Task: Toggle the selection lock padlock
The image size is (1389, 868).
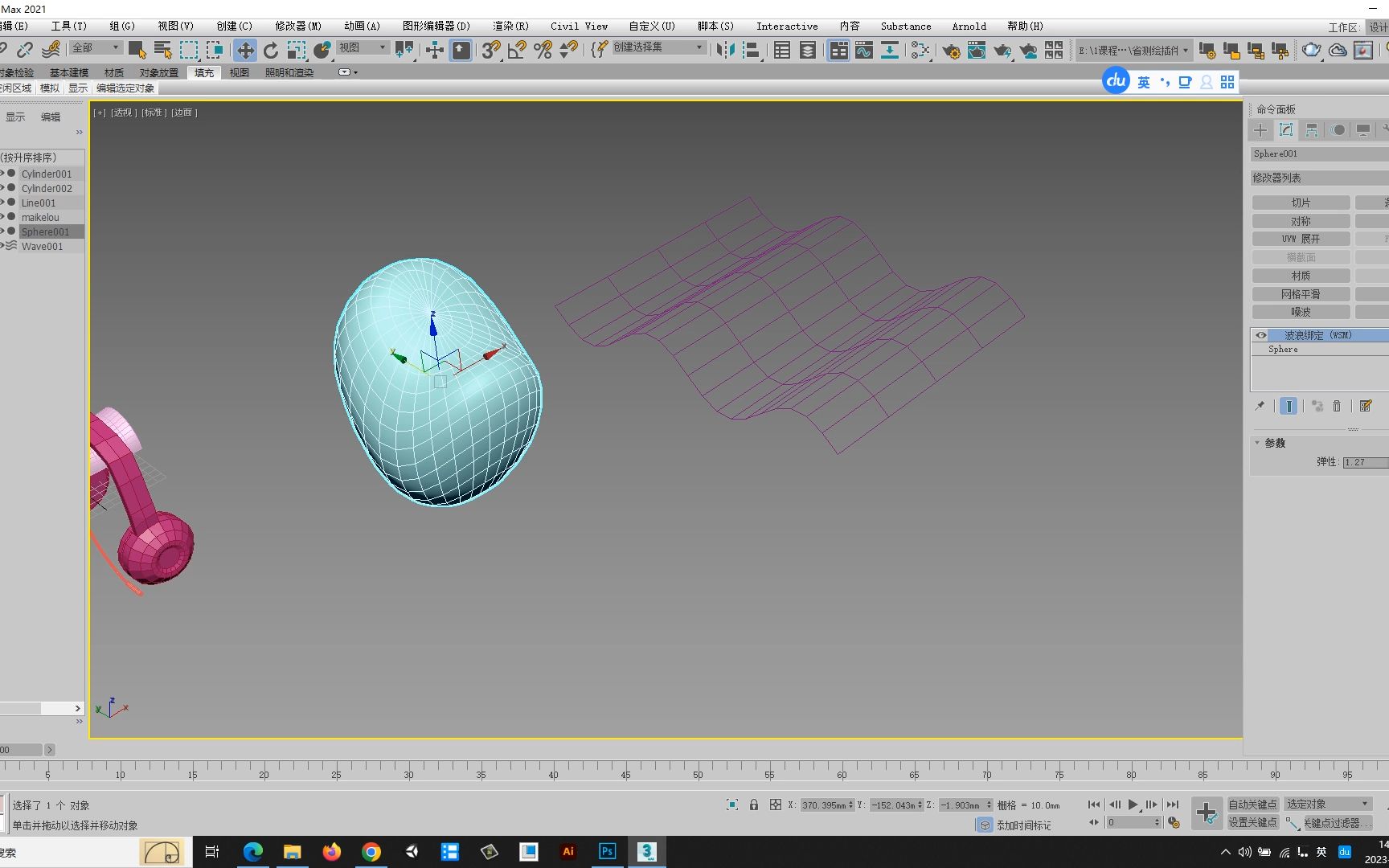Action: click(753, 805)
